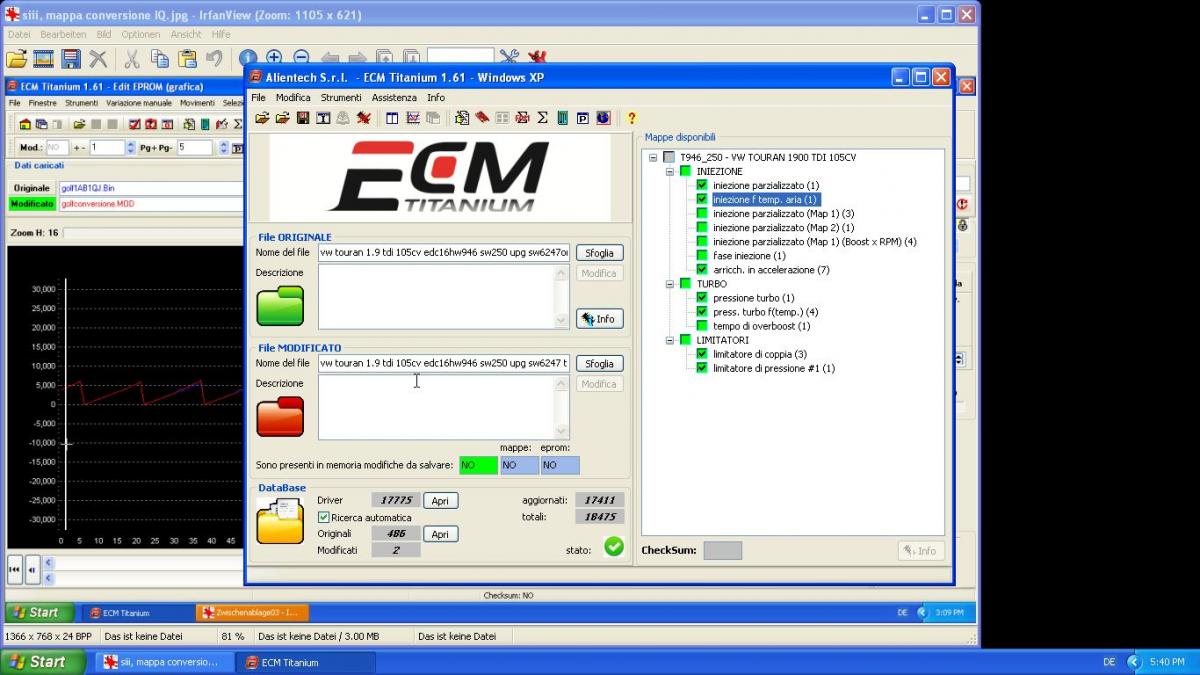Click the red envelope icon in ECM toolbar
This screenshot has height=675, width=1200.
522,118
